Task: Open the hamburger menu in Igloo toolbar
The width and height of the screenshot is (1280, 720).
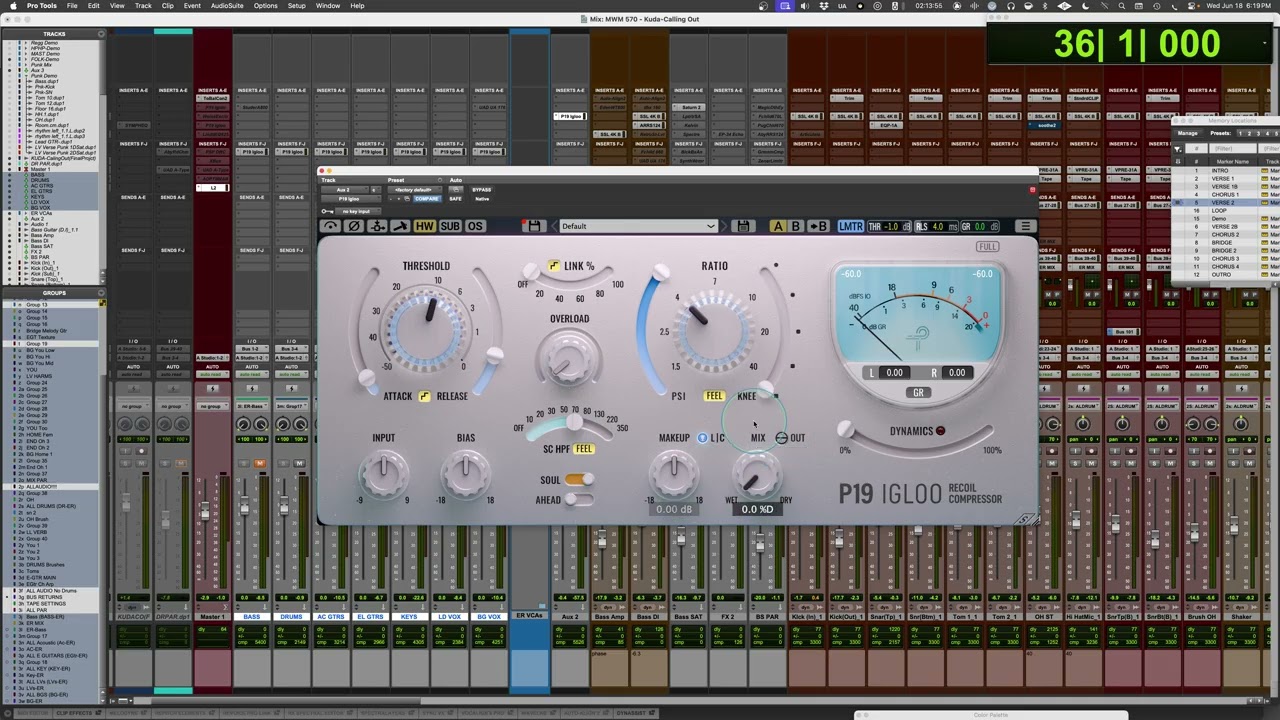Action: 1025,226
